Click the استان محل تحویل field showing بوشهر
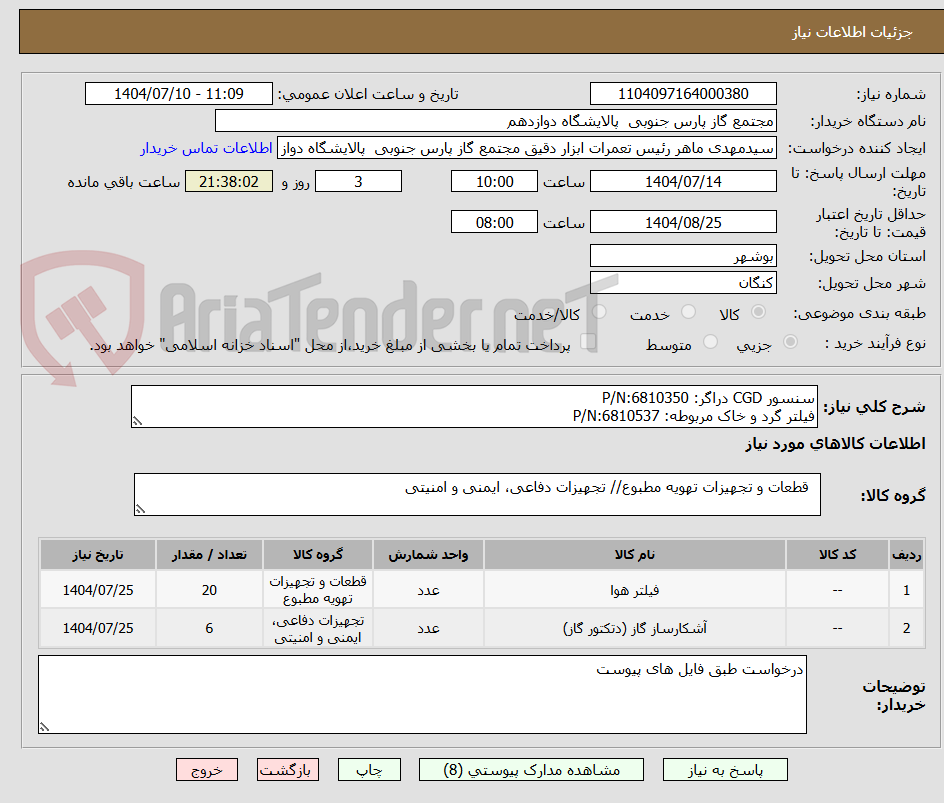Viewport: 944px width, 803px height. 683,255
